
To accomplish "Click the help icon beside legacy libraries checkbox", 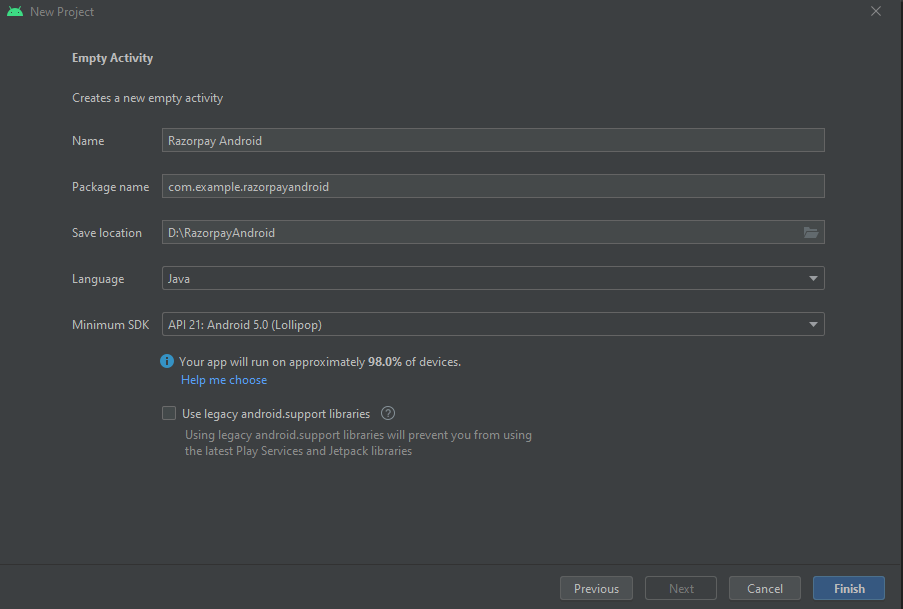I will coord(387,413).
